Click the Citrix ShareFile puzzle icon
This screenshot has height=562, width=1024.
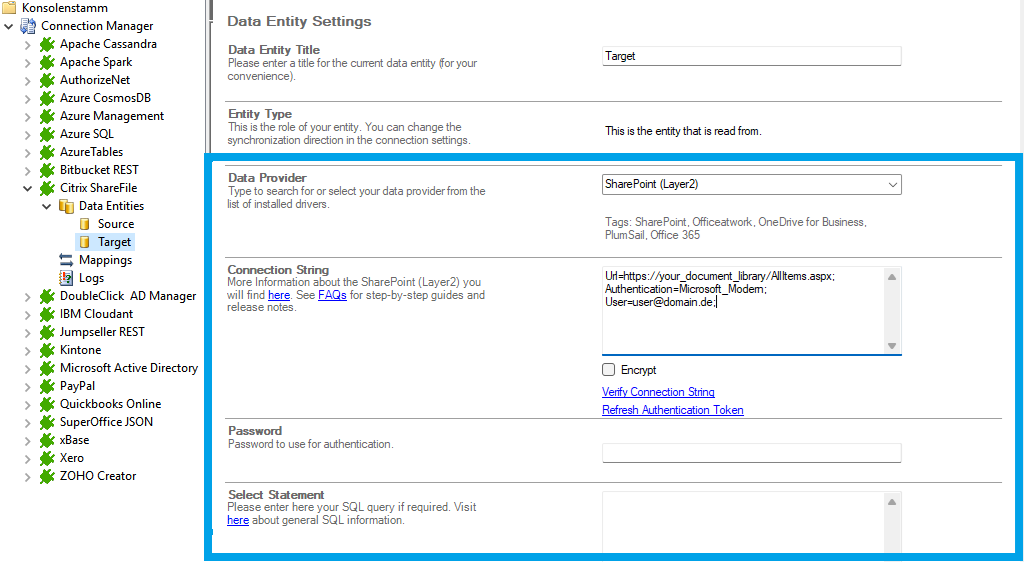(x=47, y=188)
